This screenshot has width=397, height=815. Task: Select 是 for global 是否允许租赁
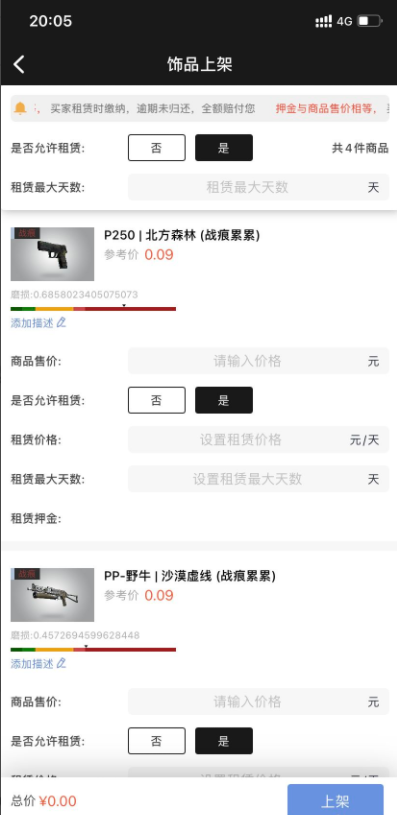point(224,148)
